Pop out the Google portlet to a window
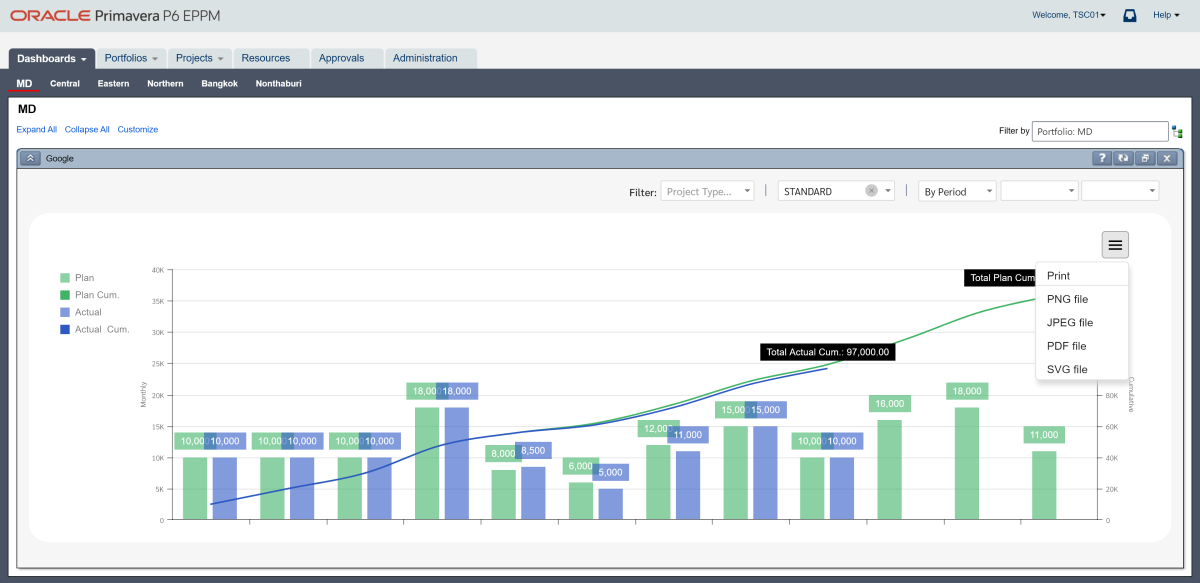 (1144, 158)
